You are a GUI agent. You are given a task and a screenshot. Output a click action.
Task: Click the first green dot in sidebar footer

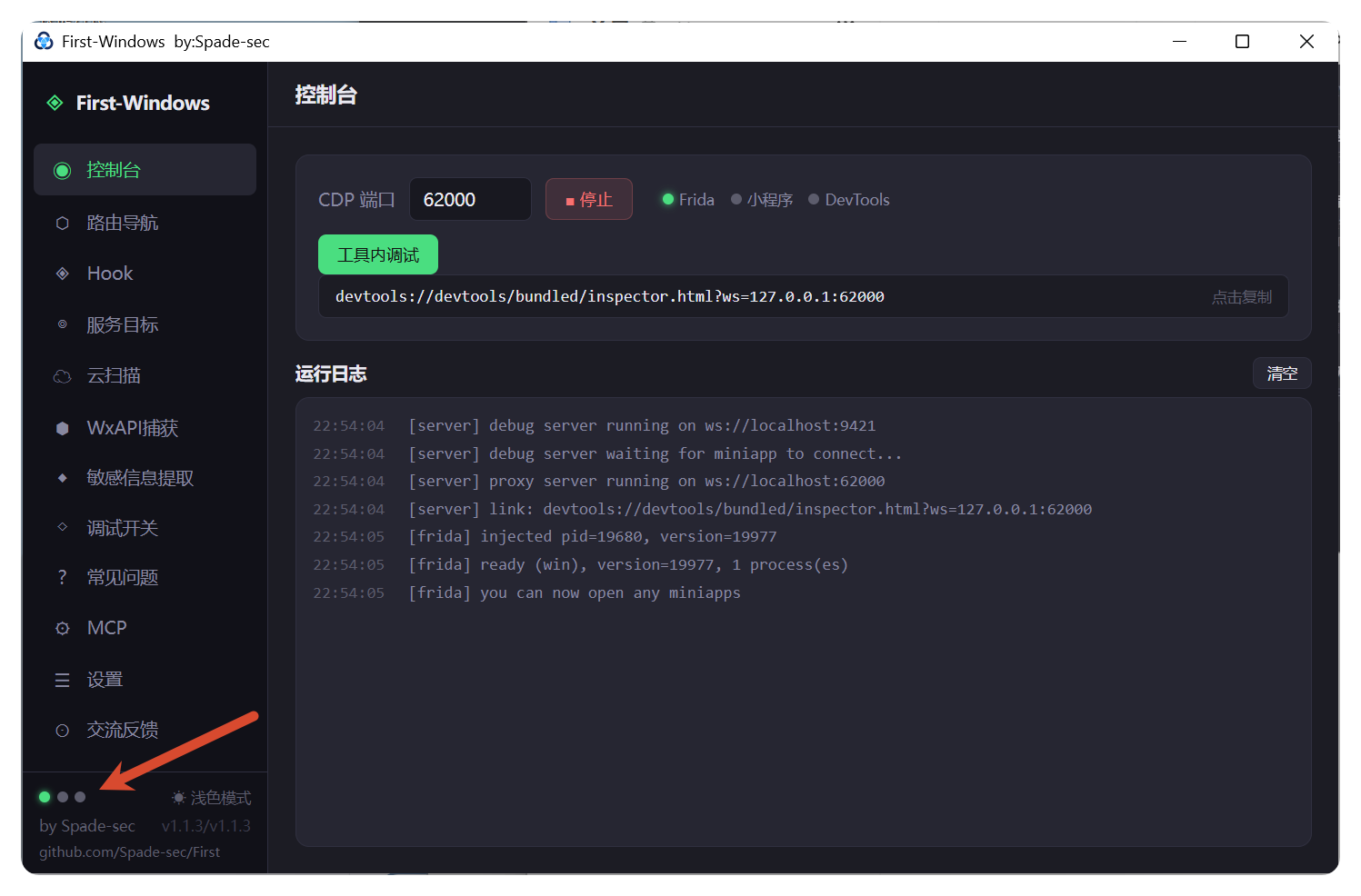click(45, 797)
